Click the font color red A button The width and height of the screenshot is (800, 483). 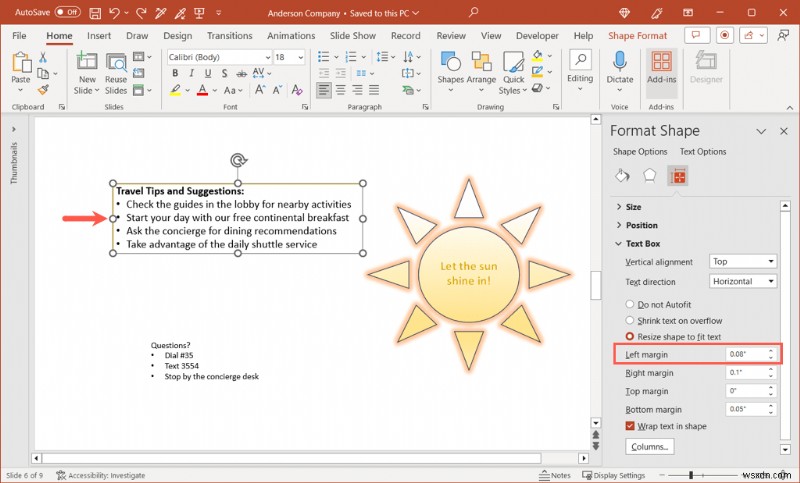click(203, 90)
